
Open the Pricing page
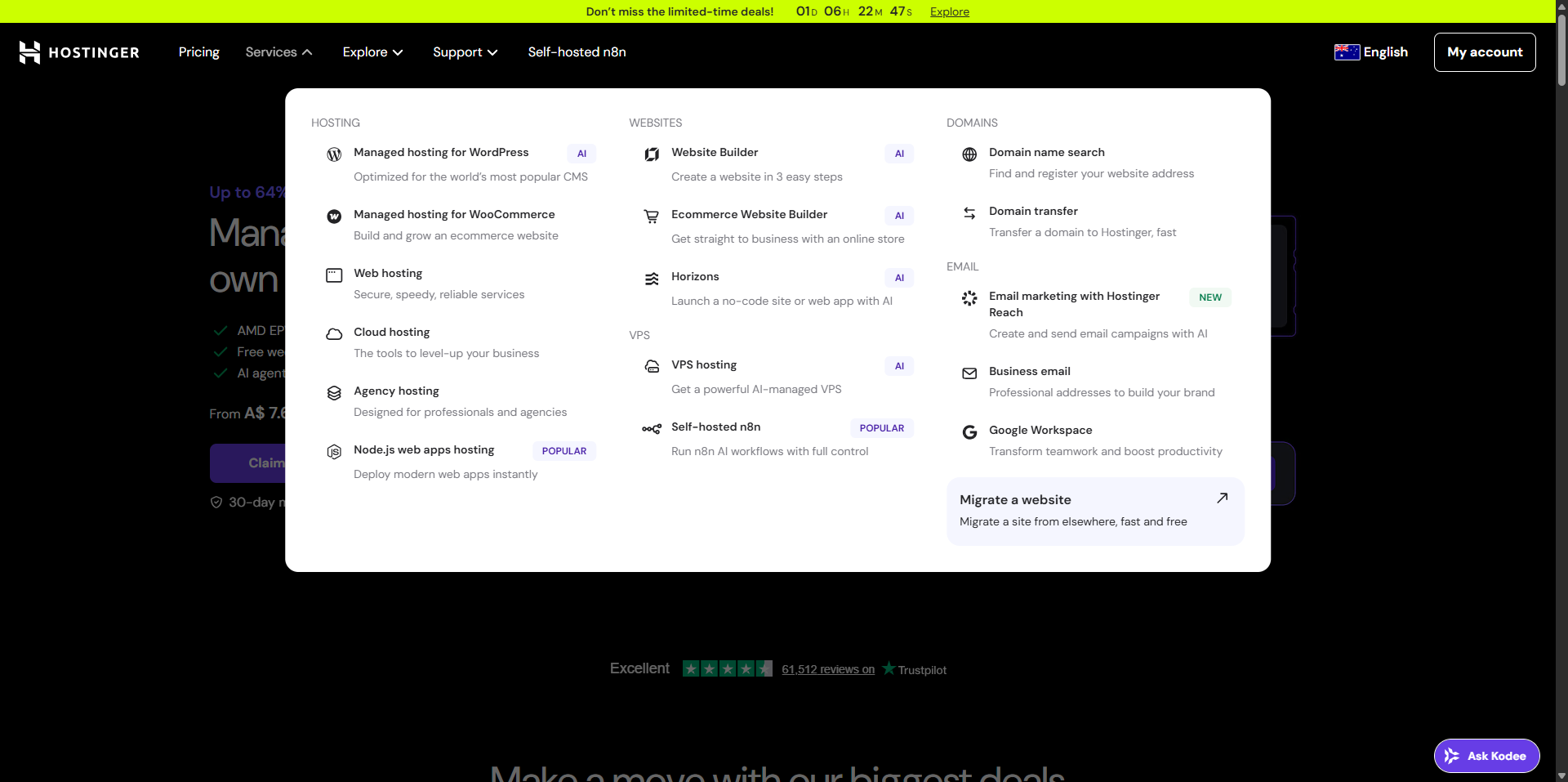[199, 52]
